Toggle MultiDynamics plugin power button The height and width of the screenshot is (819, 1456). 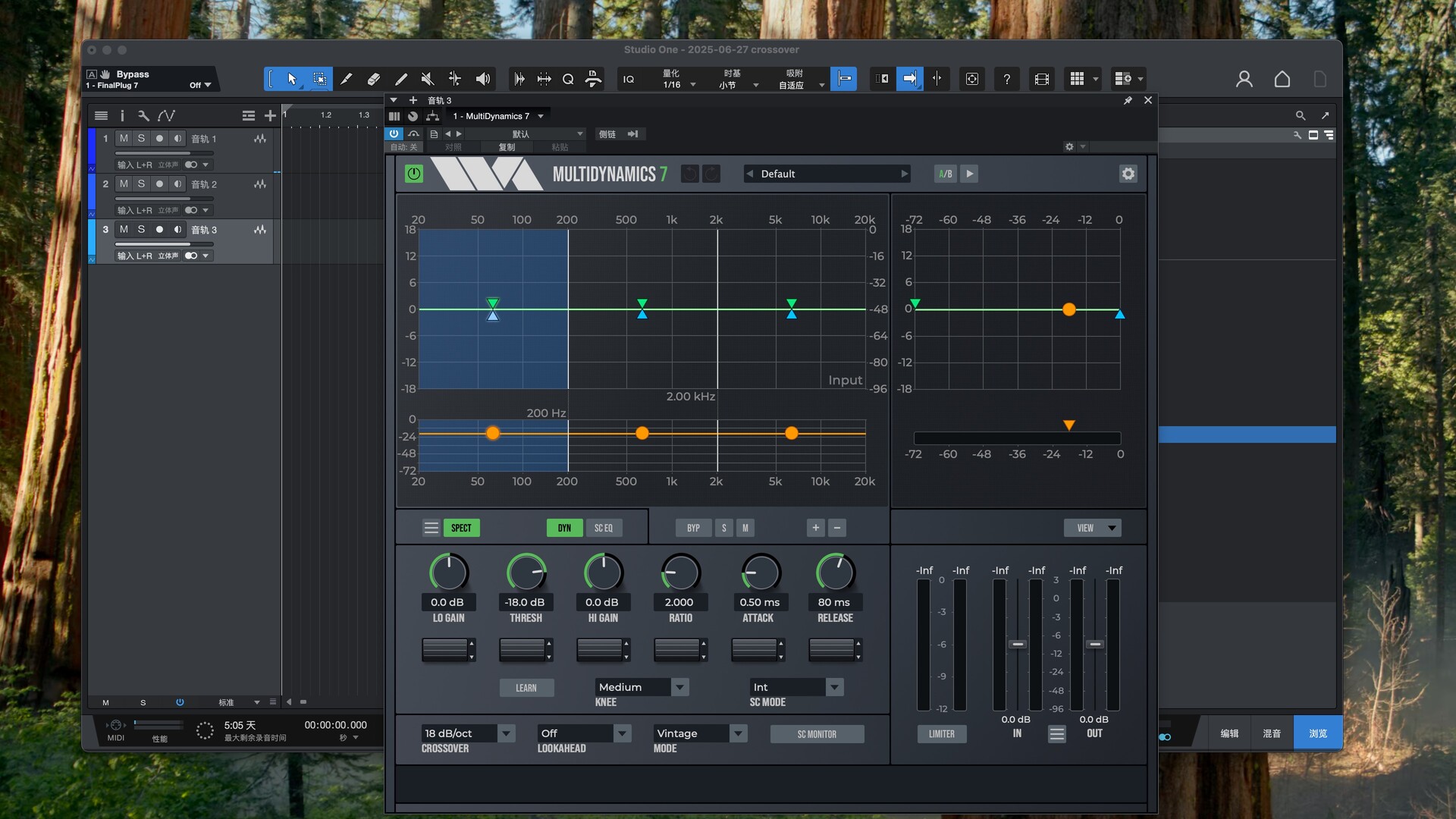click(414, 174)
